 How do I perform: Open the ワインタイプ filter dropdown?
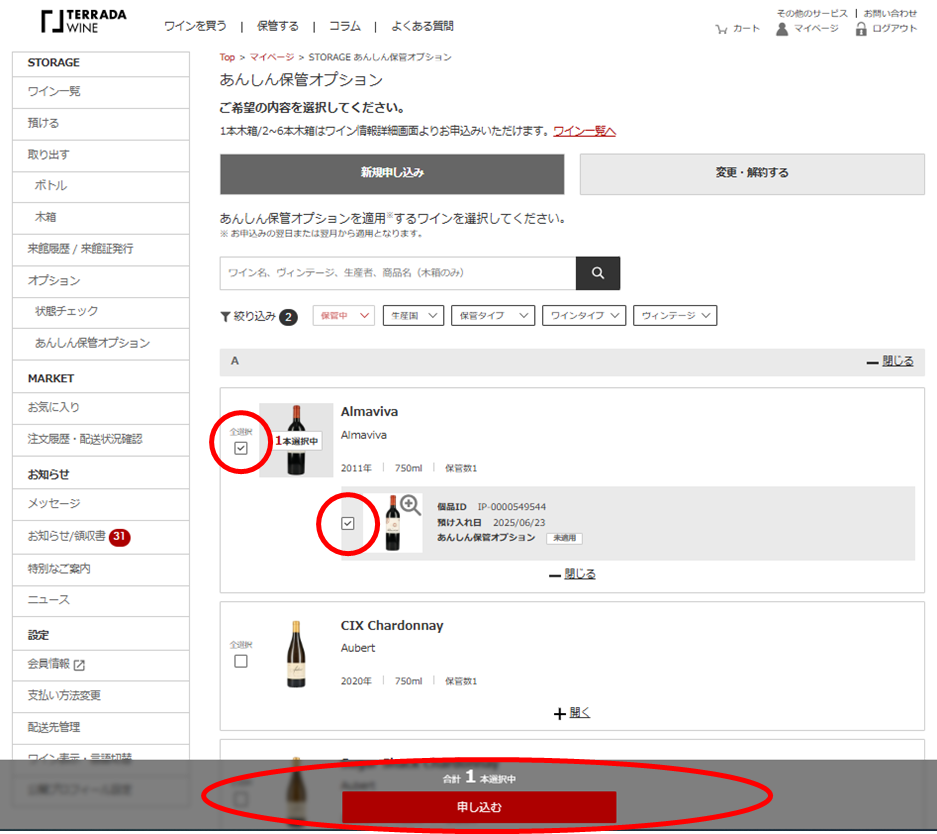pyautogui.click(x=584, y=315)
